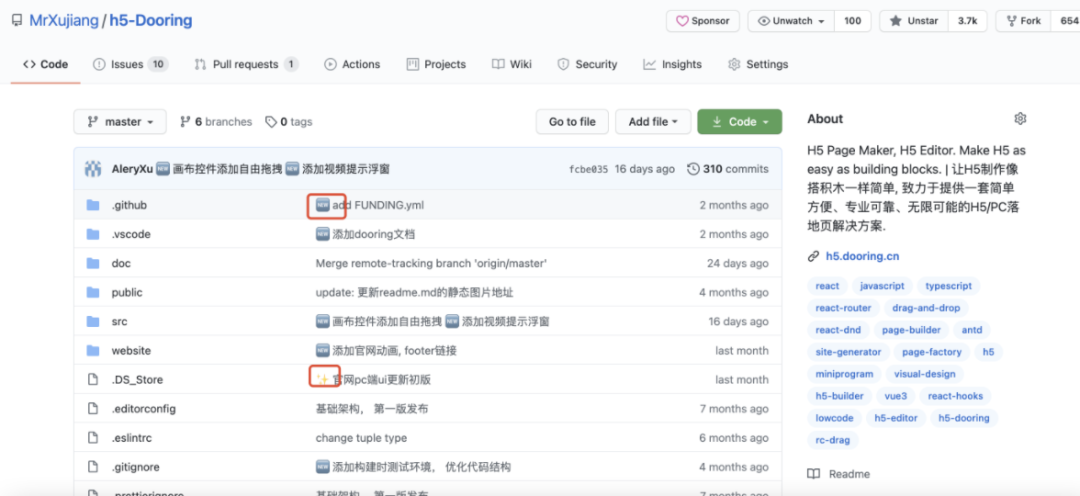1080x496 pixels.
Task: View the 3.7k stargazers count
Action: point(967,21)
